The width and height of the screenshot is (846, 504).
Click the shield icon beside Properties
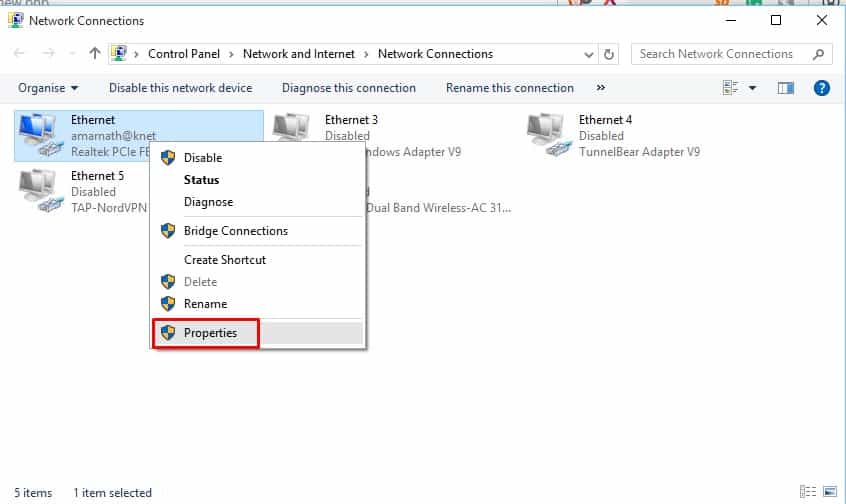coord(168,333)
